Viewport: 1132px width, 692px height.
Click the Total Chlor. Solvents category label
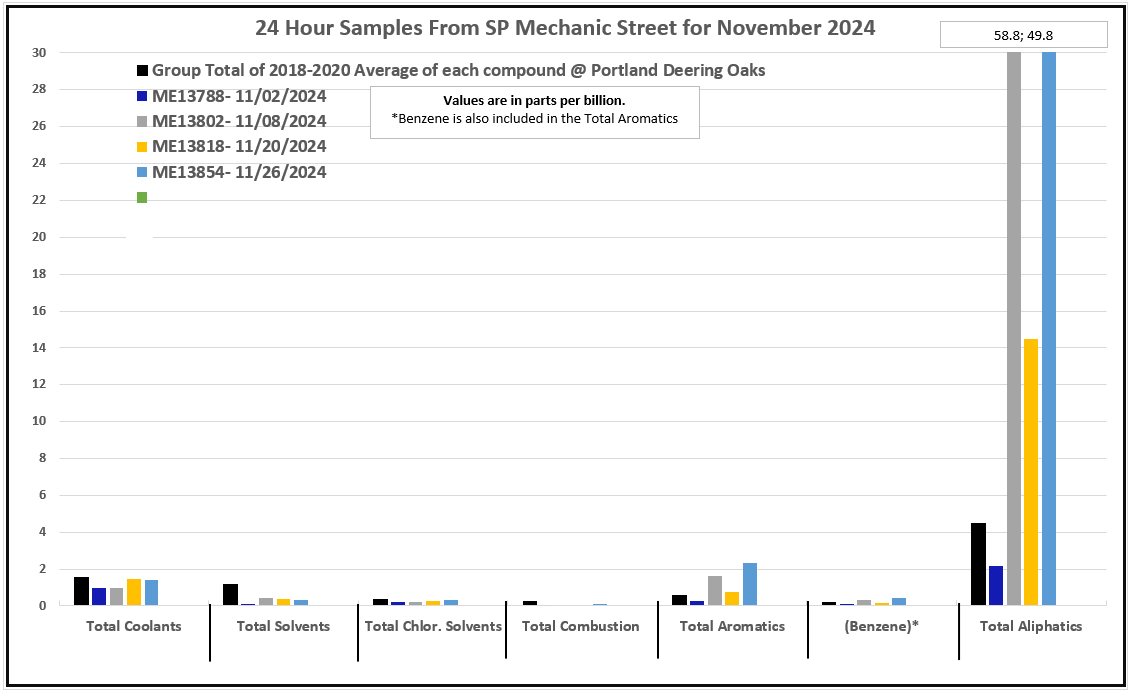click(x=433, y=626)
